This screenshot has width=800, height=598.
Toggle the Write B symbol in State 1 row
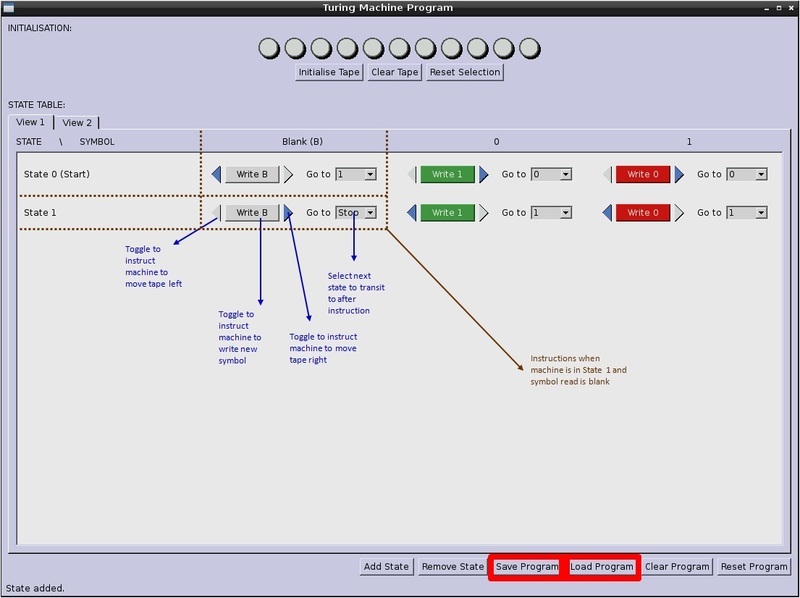pyautogui.click(x=252, y=212)
